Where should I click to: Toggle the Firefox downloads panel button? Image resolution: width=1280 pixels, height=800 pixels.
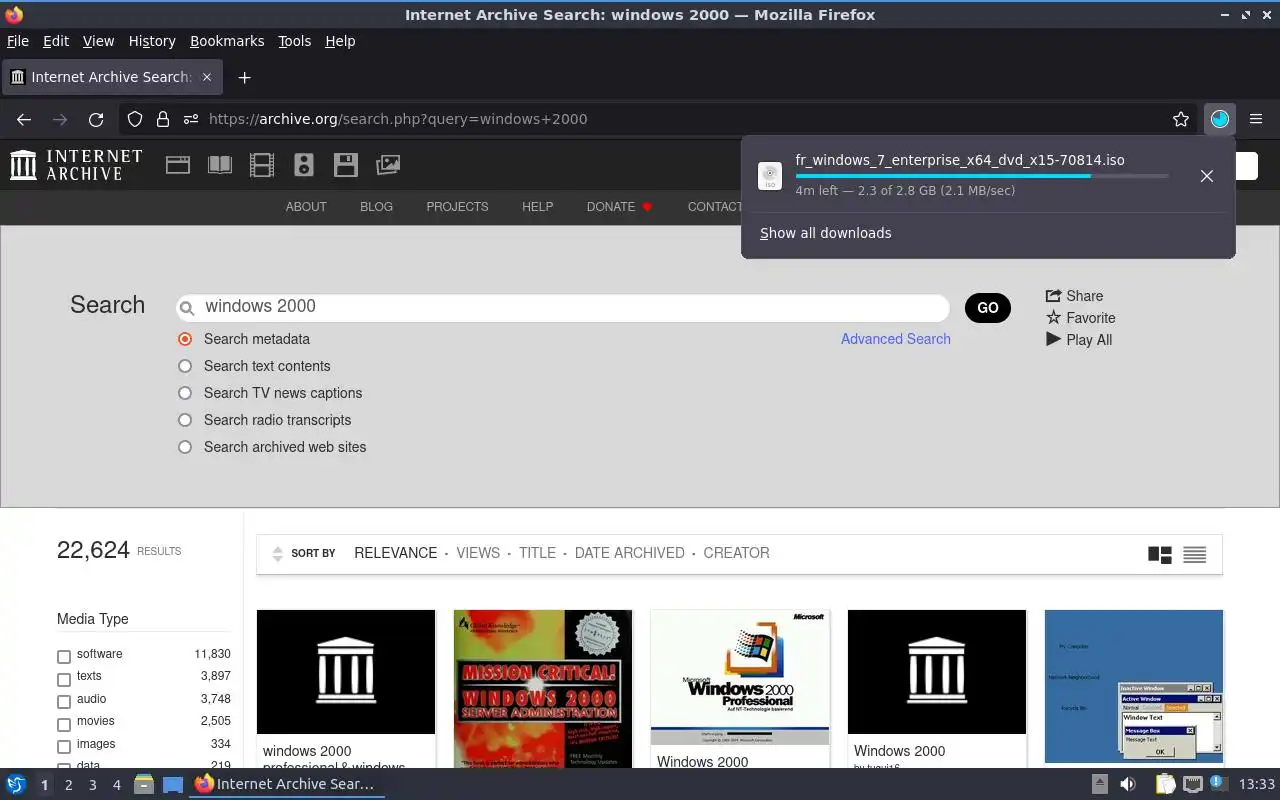coord(1219,119)
